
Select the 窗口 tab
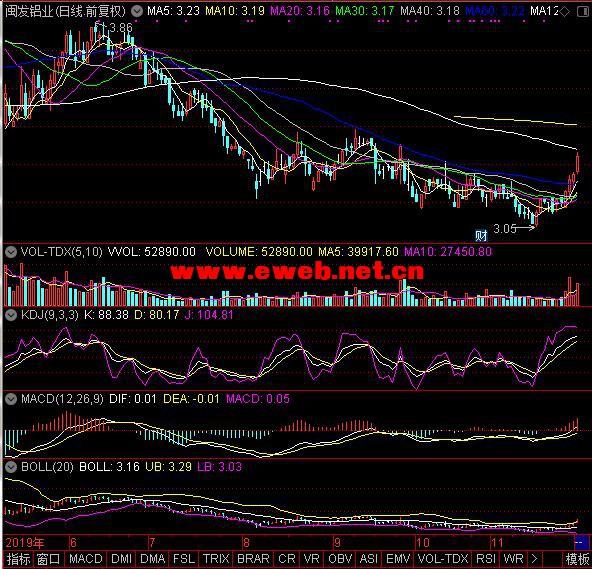click(48, 559)
